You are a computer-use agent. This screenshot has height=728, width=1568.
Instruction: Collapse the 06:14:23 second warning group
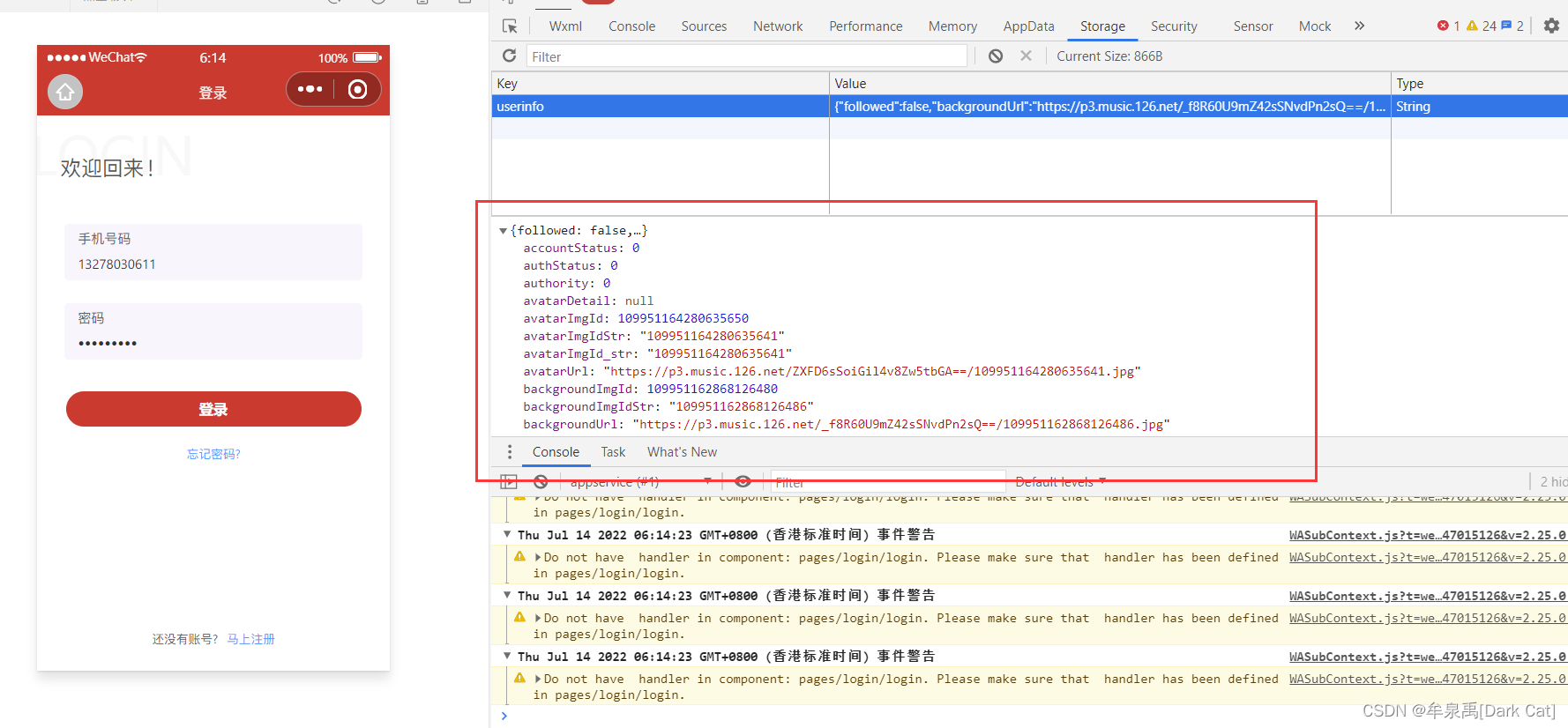click(x=507, y=595)
